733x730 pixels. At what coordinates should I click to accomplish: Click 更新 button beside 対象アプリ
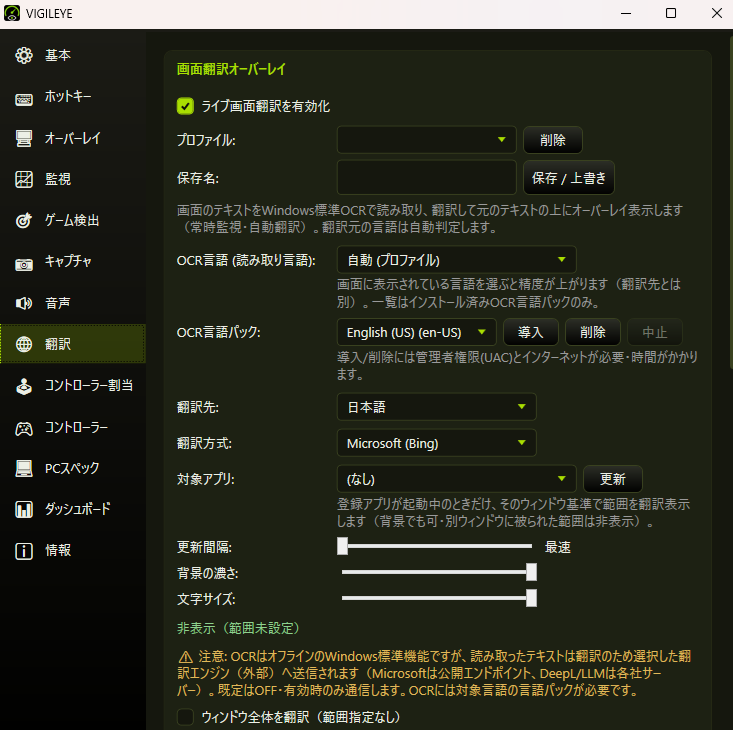click(612, 479)
